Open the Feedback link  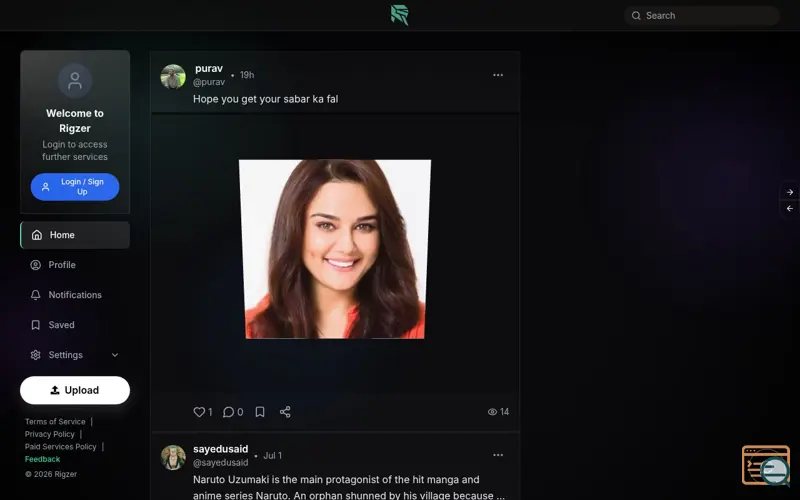coord(42,459)
